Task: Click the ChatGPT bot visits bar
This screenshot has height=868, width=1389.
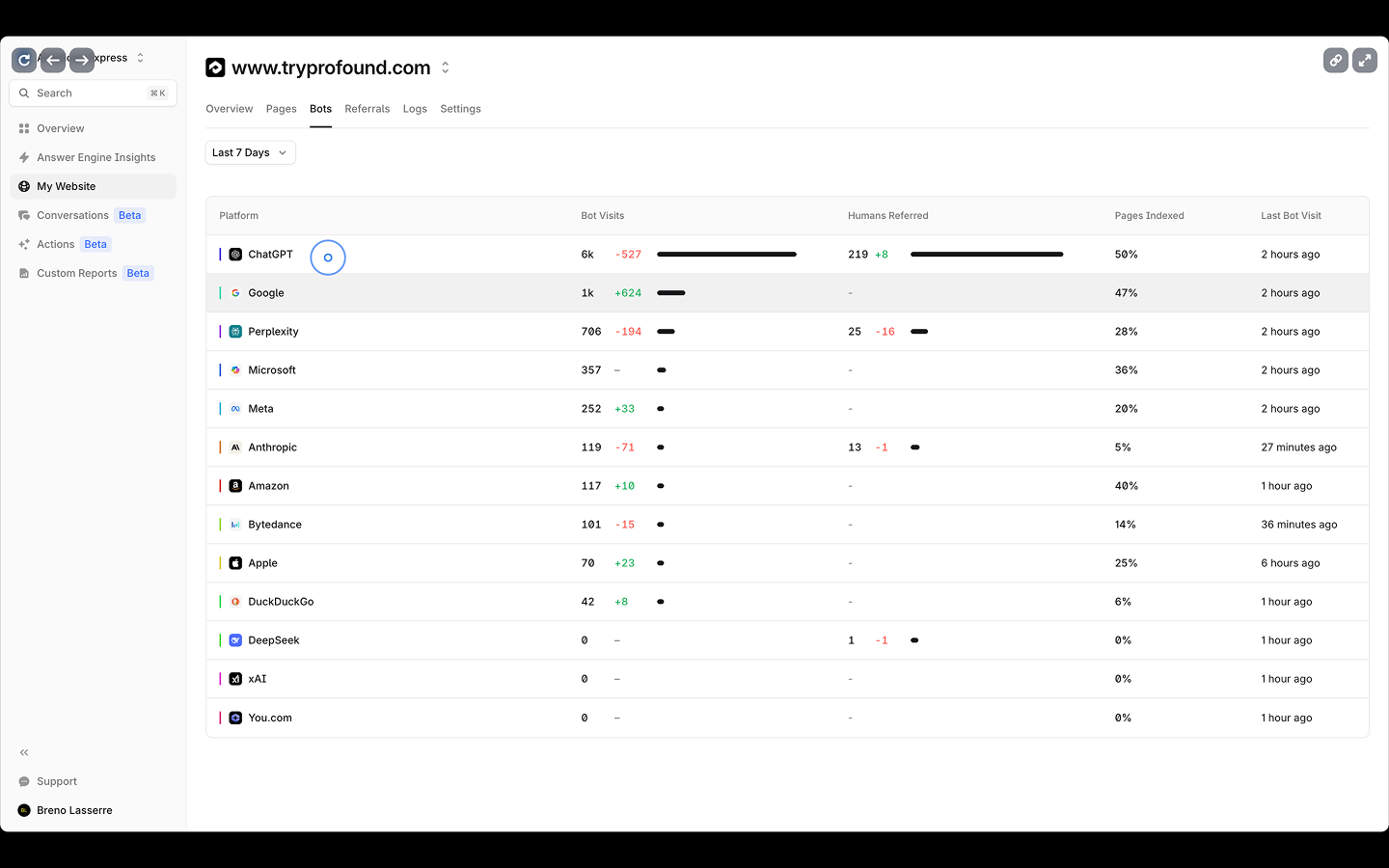Action: (x=726, y=255)
